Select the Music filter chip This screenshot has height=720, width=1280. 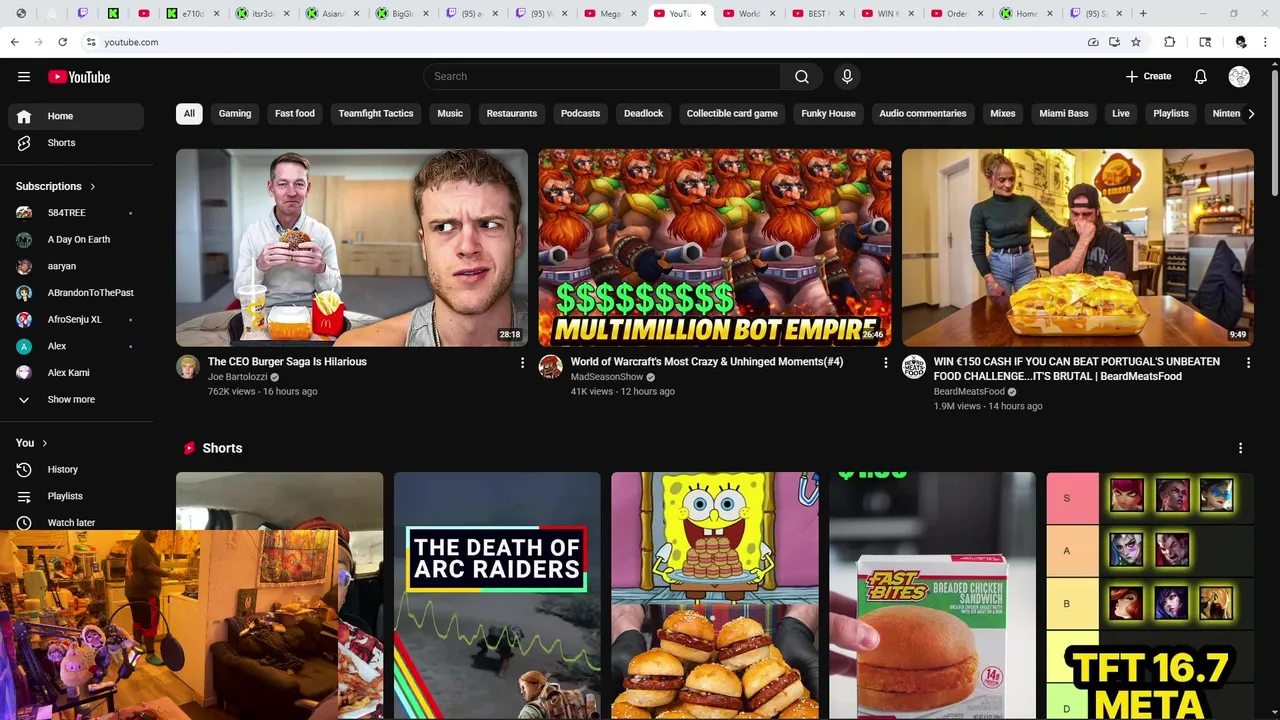tap(450, 114)
